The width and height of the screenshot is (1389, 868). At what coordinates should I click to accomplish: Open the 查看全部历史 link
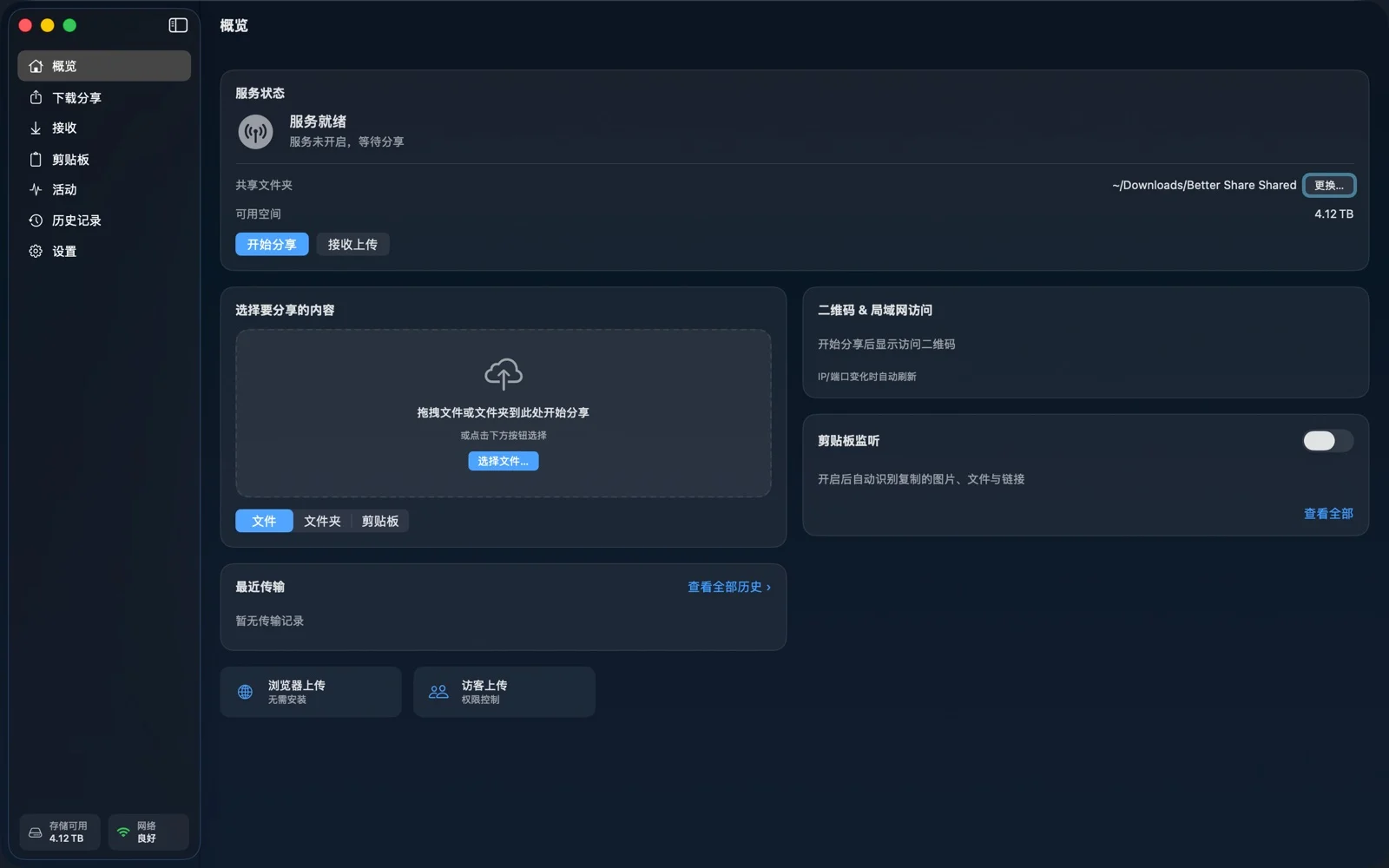tap(729, 587)
